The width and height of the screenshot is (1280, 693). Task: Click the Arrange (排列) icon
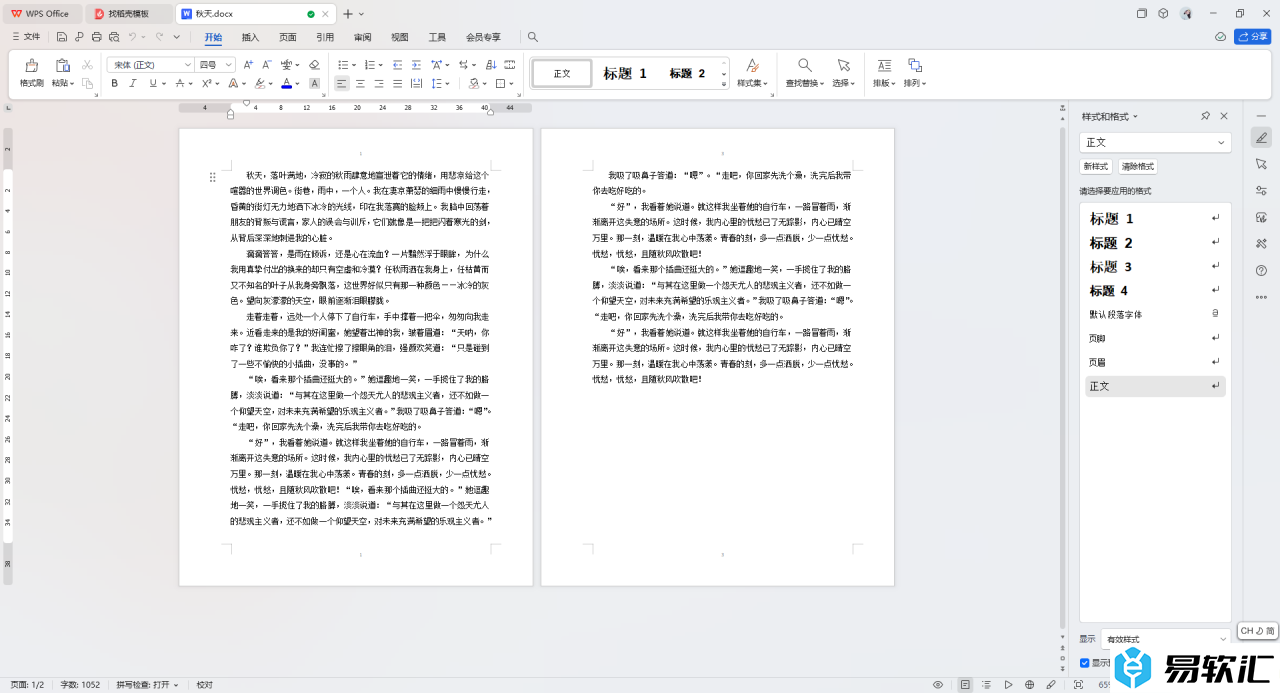(x=915, y=65)
